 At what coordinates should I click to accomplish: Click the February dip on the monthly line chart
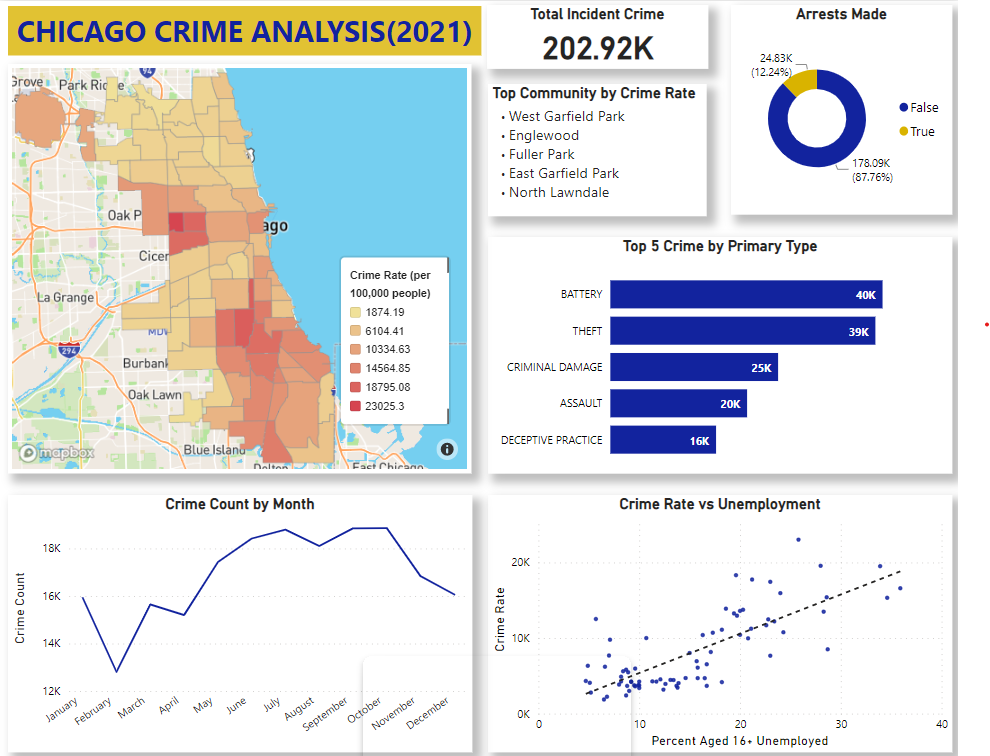115,670
